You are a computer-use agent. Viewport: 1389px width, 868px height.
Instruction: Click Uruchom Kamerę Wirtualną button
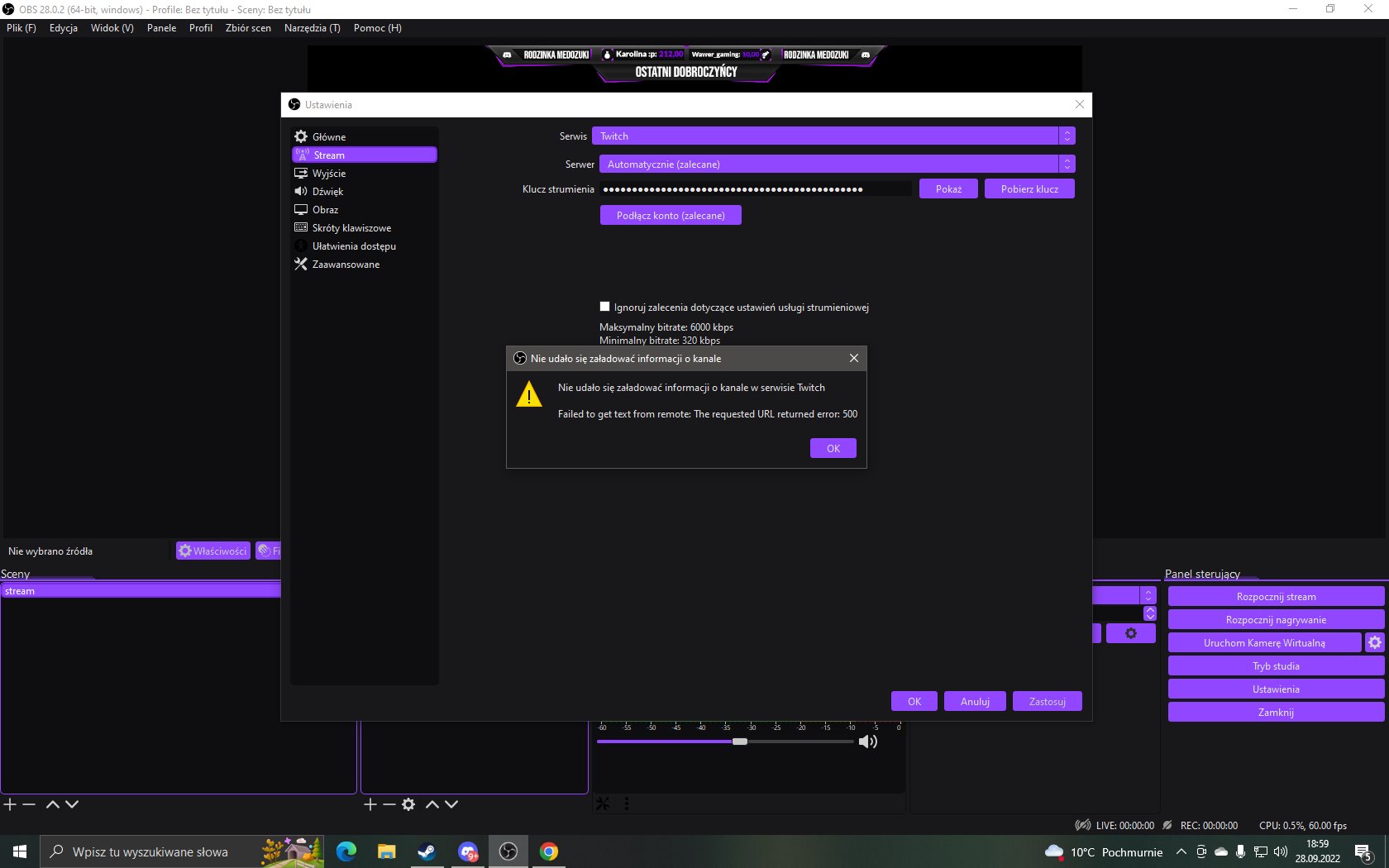[1264, 642]
